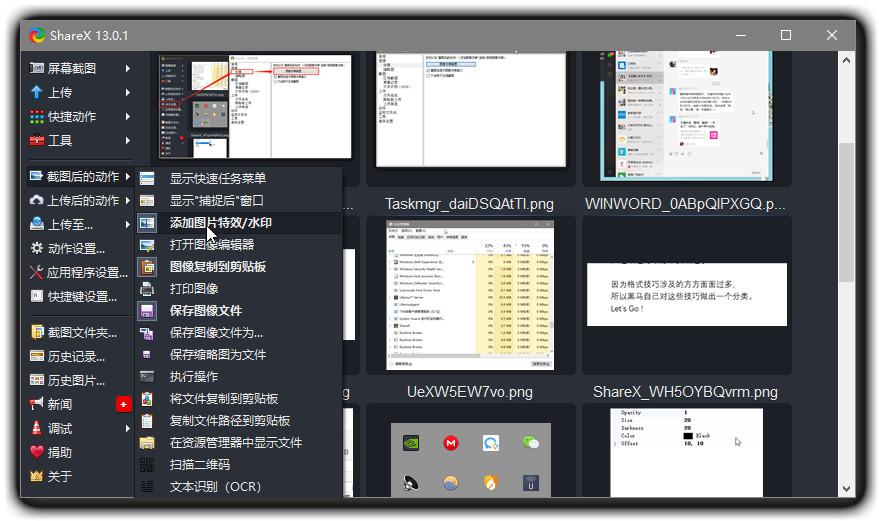This screenshot has height=521, width=879.
Task: Click the 在资源管理器中显示文件 folder icon
Action: click(x=147, y=442)
